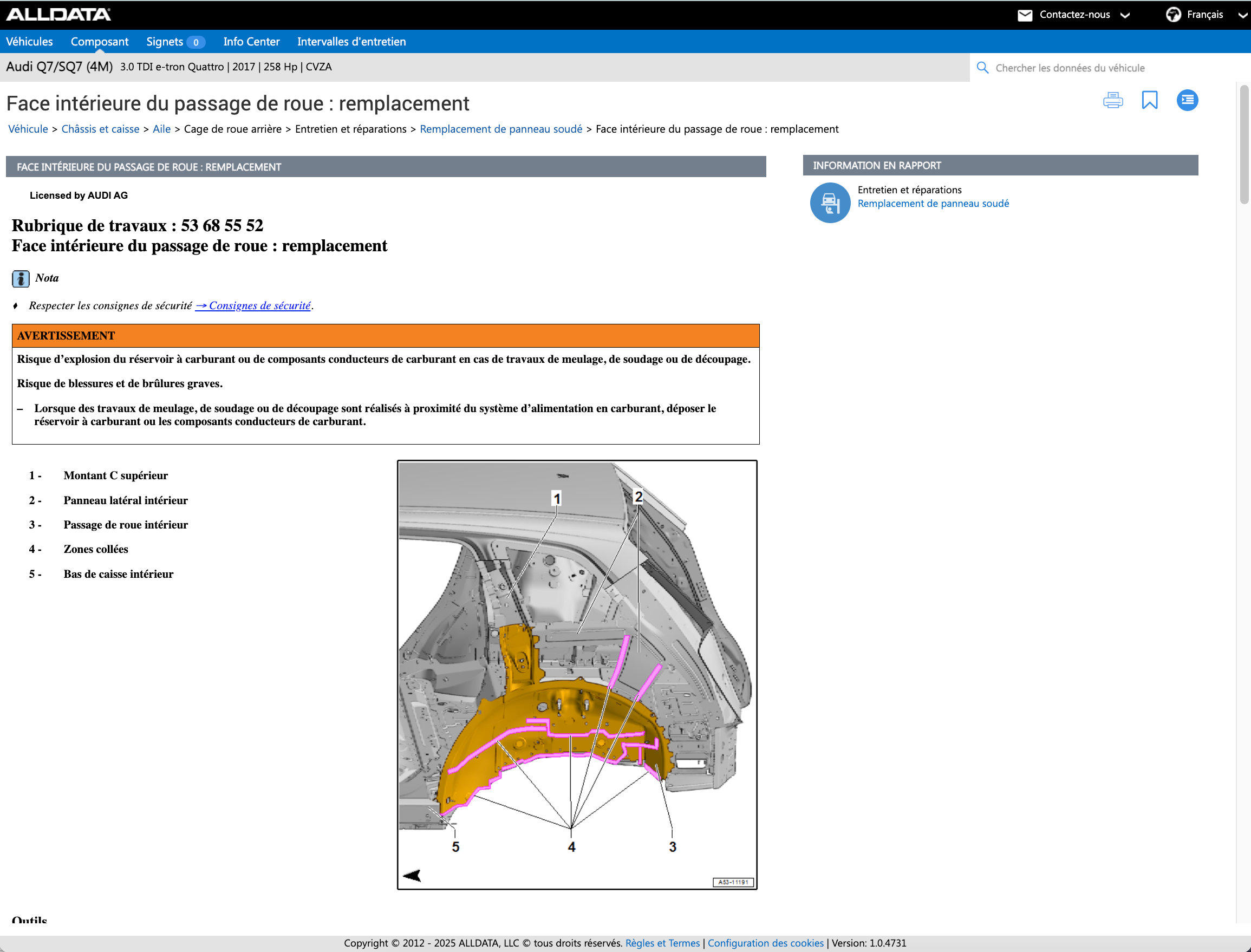Click the envelope contact icon
The width and height of the screenshot is (1251, 952).
(1025, 15)
